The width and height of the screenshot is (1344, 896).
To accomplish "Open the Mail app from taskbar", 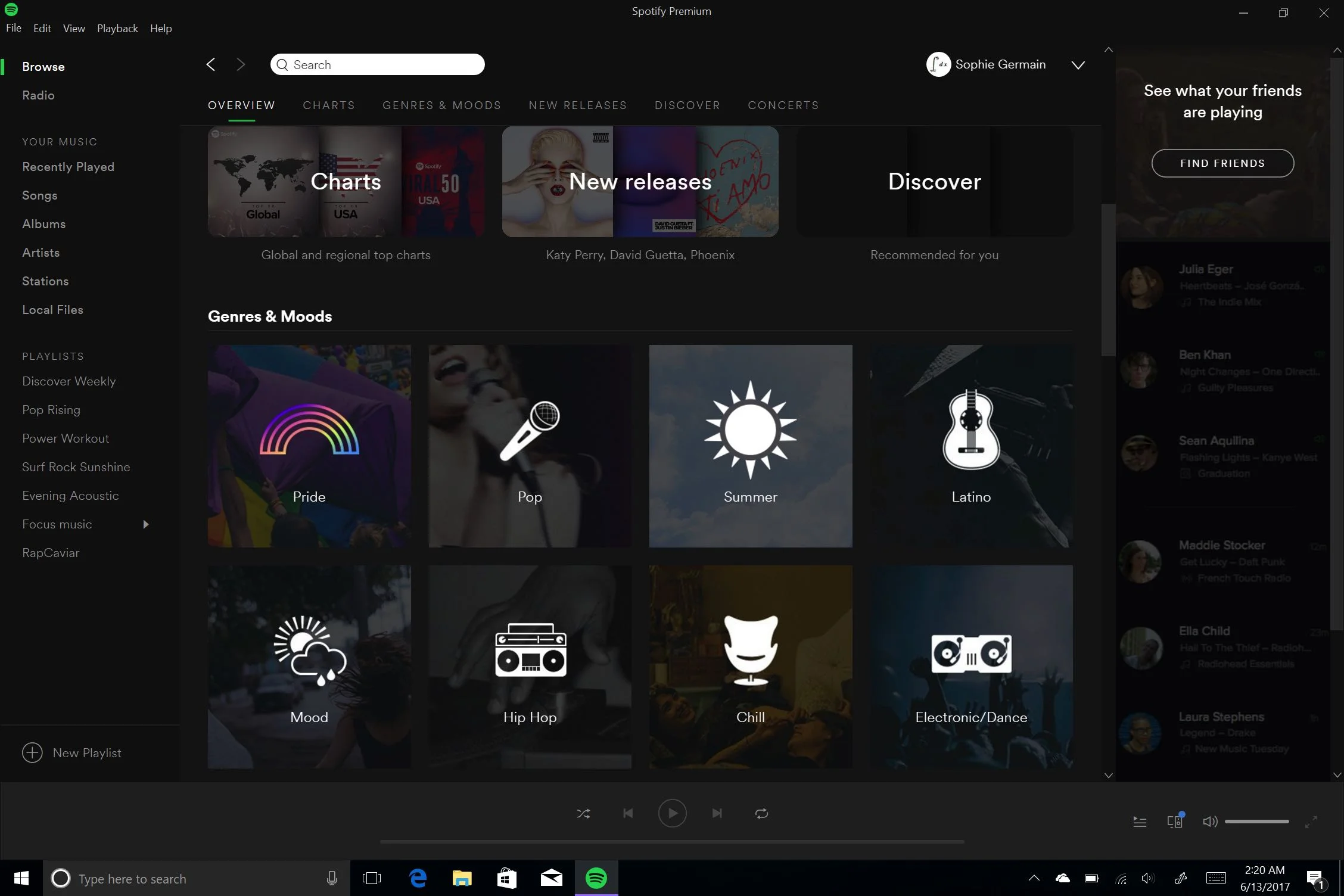I will click(x=552, y=878).
